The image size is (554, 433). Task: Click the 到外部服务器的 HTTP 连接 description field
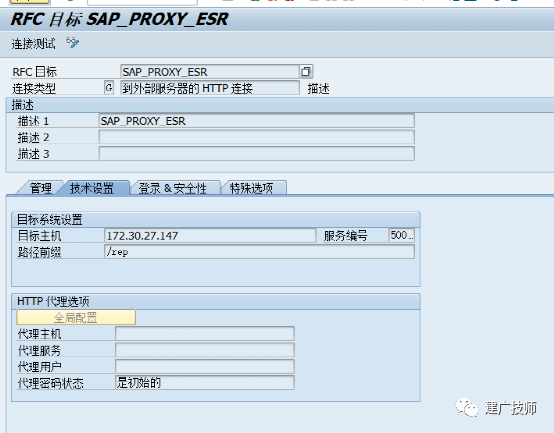pos(210,88)
